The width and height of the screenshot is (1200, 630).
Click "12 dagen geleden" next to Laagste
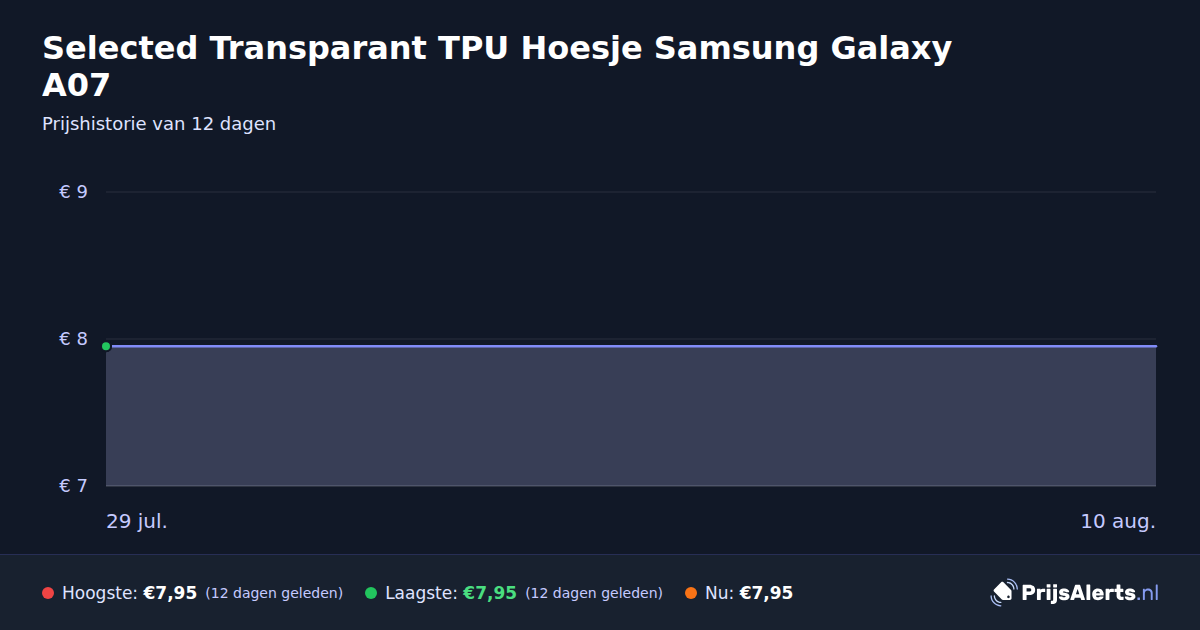[x=594, y=593]
